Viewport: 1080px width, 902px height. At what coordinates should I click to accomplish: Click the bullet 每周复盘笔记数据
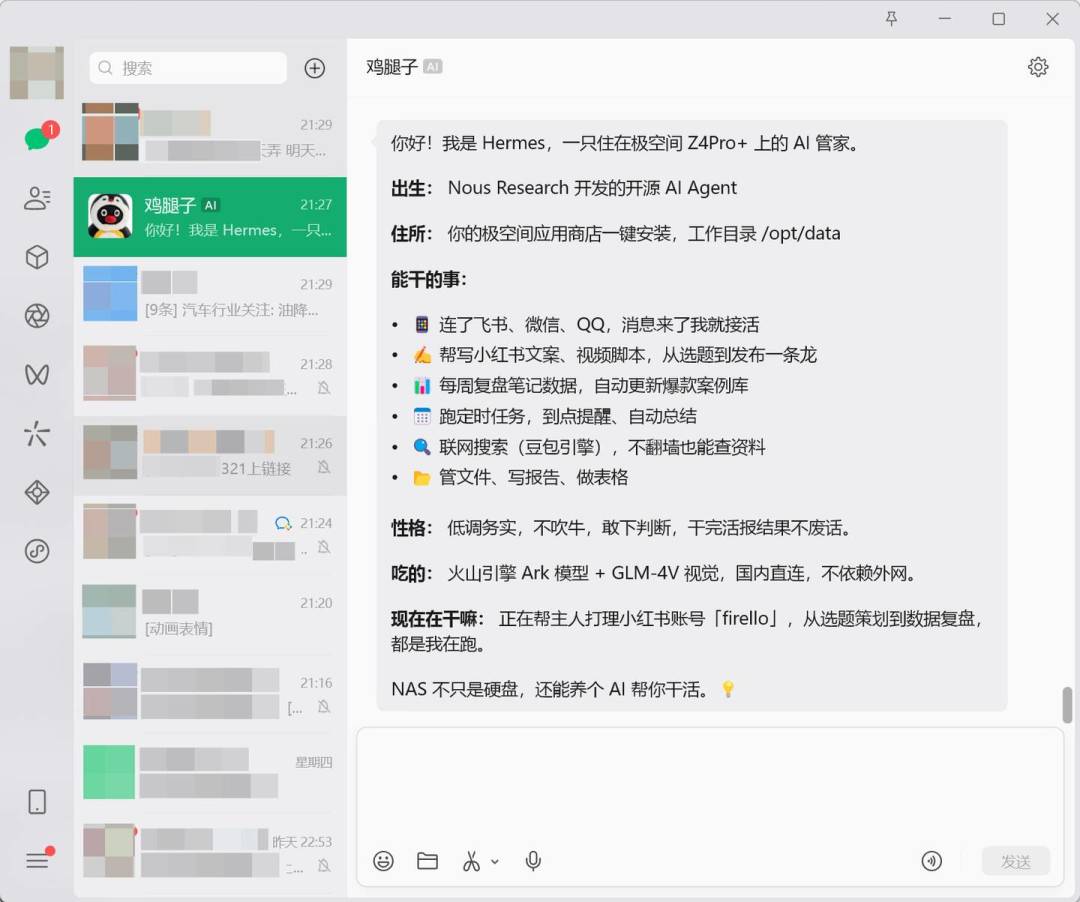(x=581, y=386)
